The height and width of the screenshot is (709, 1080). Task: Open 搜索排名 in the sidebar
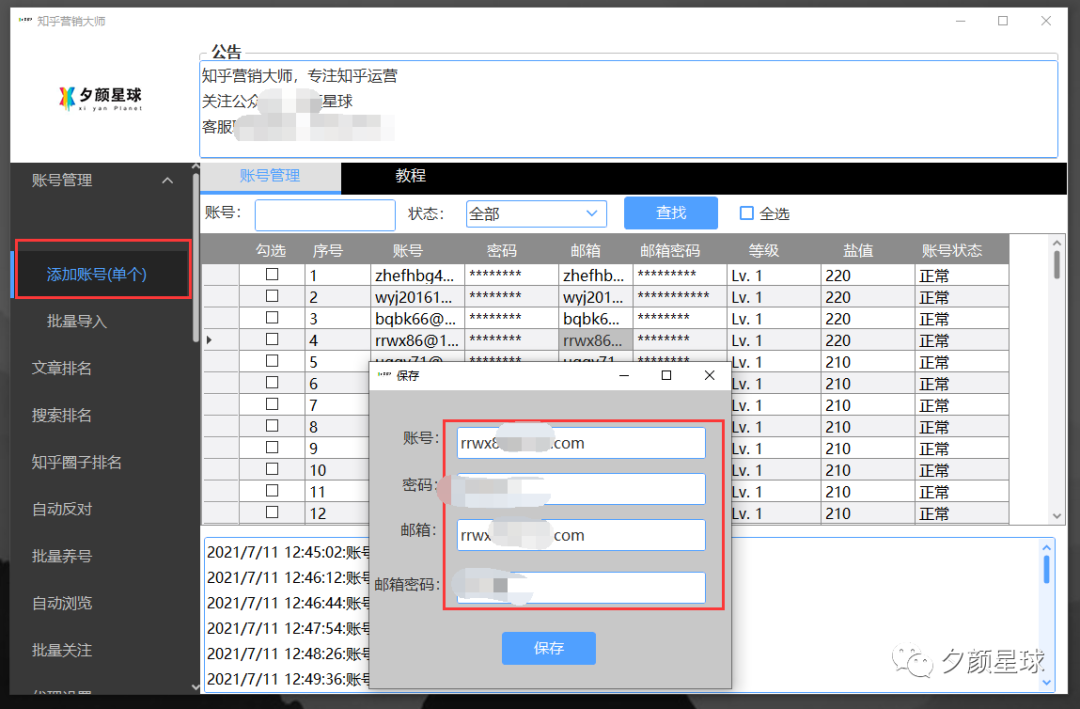click(x=61, y=415)
